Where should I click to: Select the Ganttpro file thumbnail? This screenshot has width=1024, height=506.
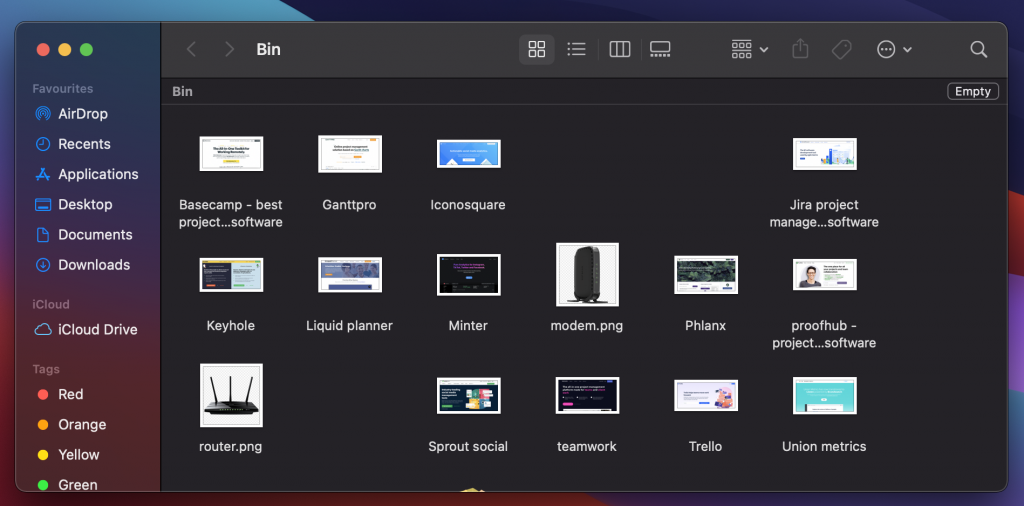350,154
